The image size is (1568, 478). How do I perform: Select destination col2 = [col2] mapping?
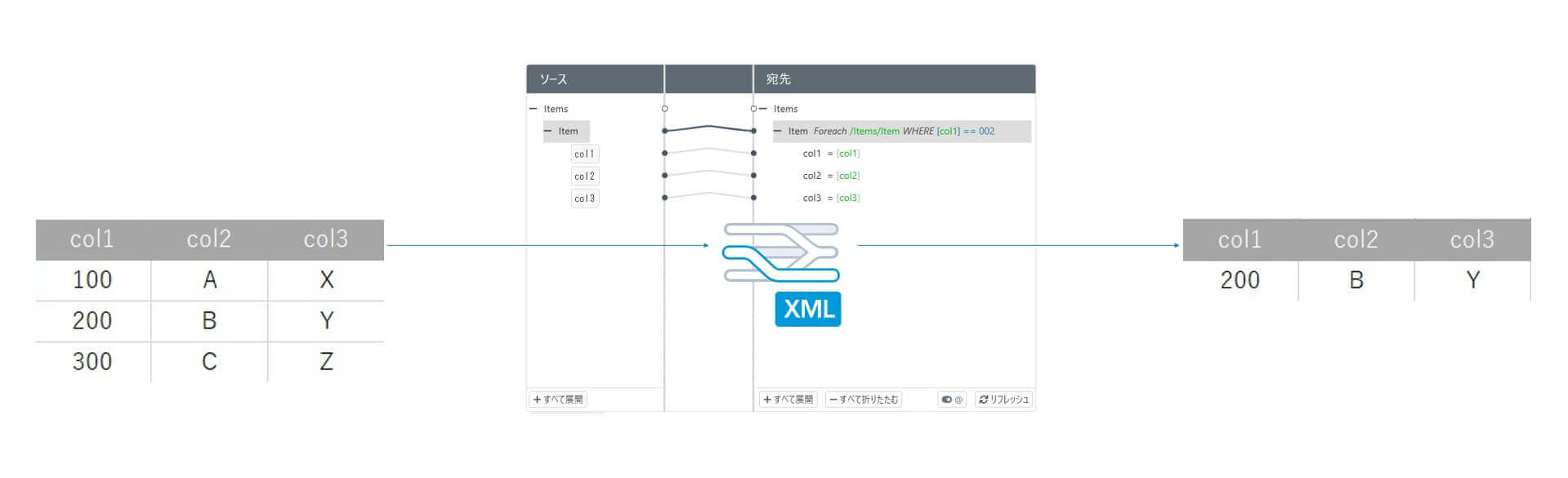pos(831,176)
